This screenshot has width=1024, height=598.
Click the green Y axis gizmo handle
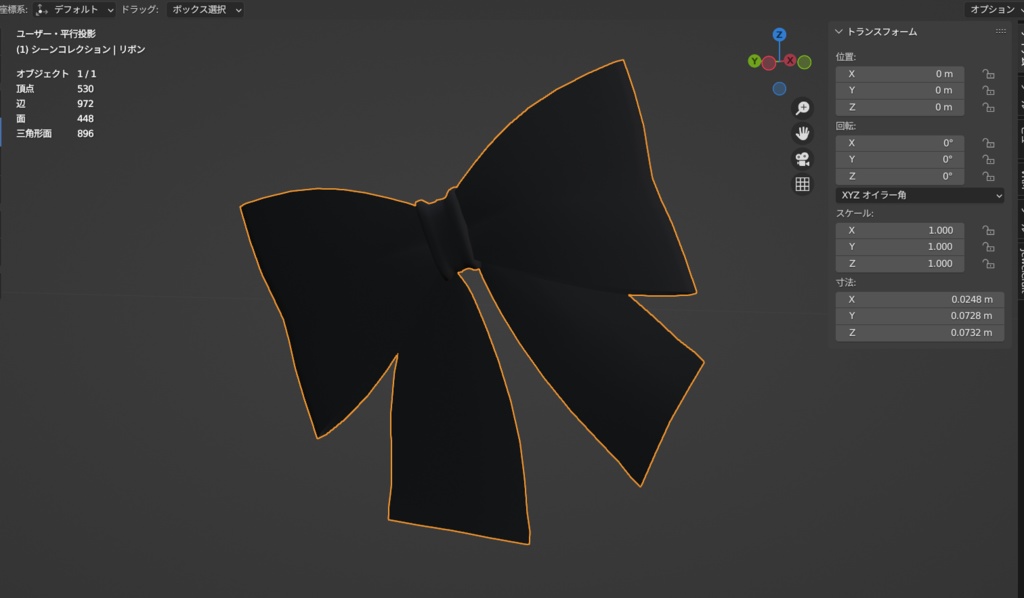coord(754,61)
